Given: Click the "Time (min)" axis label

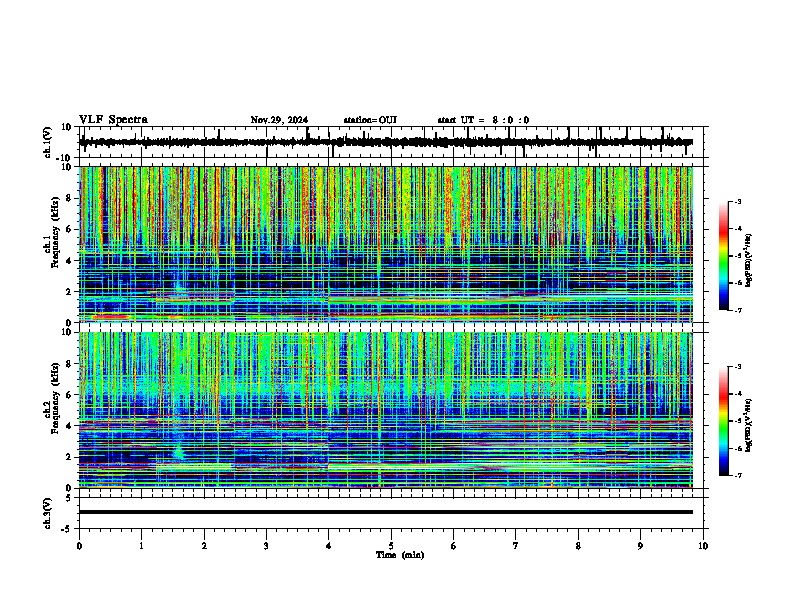Looking at the screenshot, I should click(x=400, y=555).
